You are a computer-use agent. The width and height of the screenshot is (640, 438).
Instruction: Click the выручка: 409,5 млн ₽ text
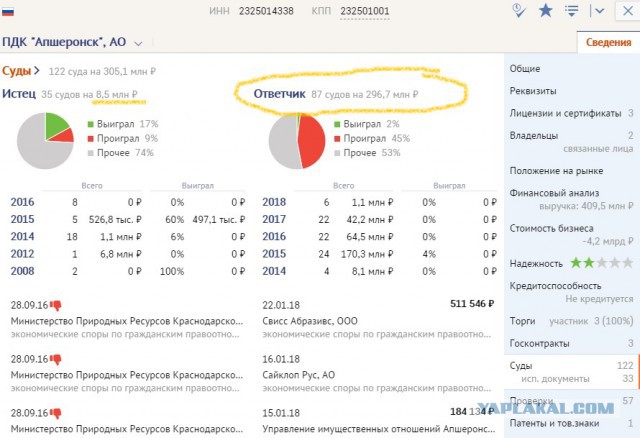pos(586,206)
